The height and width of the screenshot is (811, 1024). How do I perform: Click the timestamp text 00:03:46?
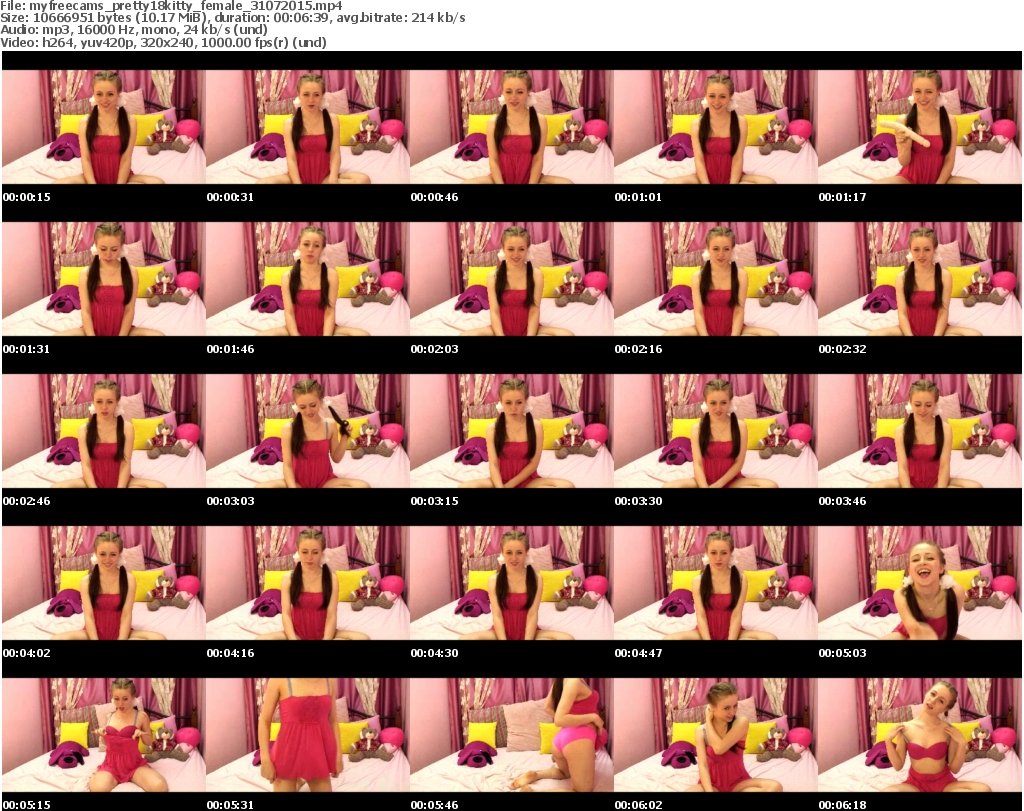(x=842, y=501)
